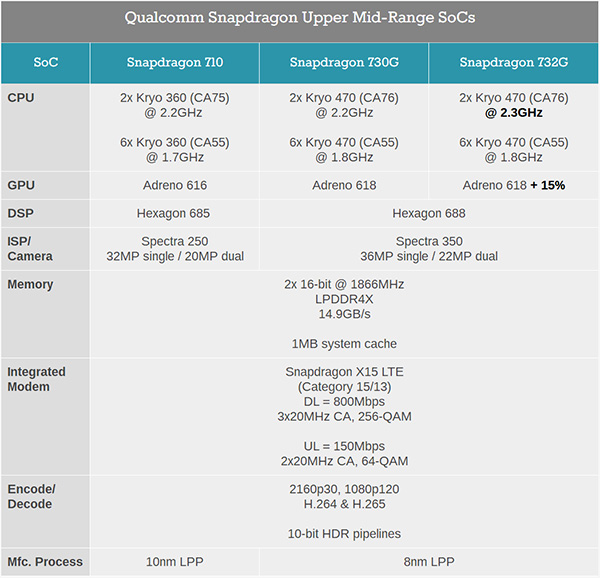Select the 10nm LPP process cell
Image resolution: width=600 pixels, height=578 pixels.
point(174,561)
